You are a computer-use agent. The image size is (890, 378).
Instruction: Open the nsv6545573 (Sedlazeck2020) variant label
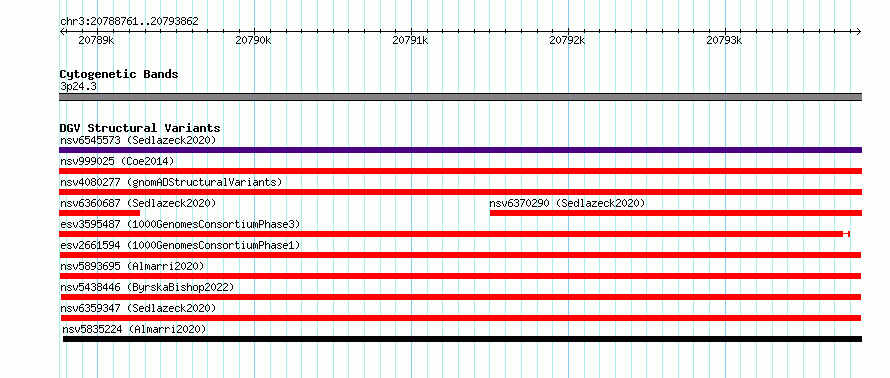pyautogui.click(x=138, y=140)
